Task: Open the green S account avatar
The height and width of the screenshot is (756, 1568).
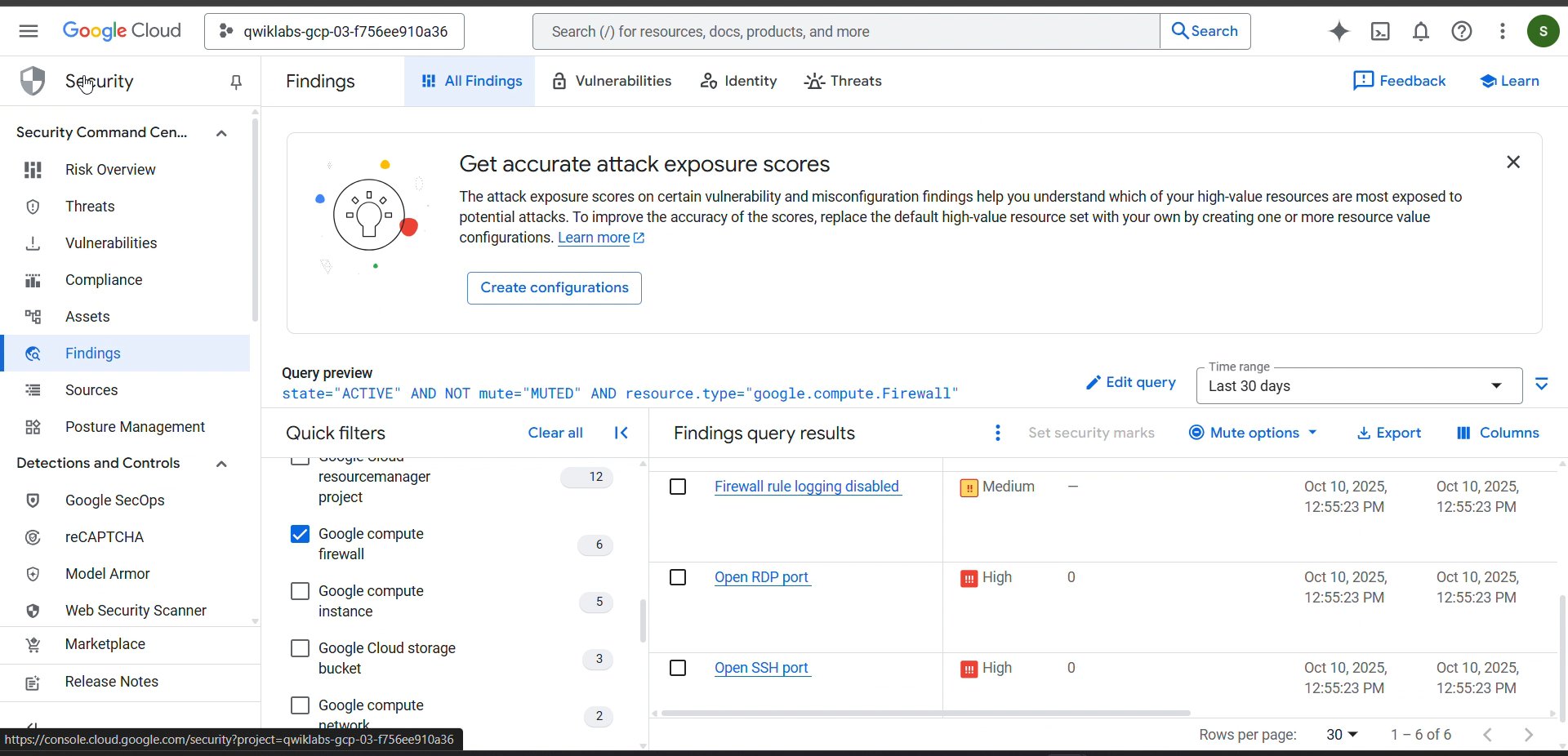Action: pos(1543,31)
